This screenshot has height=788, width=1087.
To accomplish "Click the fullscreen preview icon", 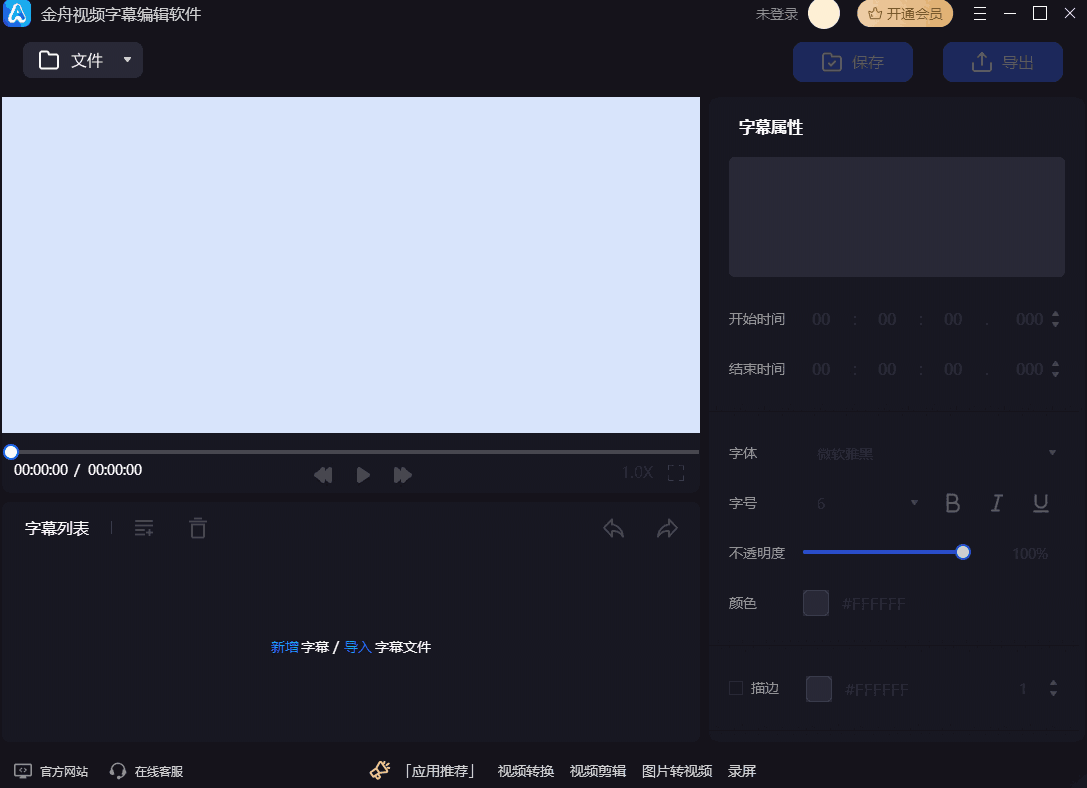I will 676,475.
